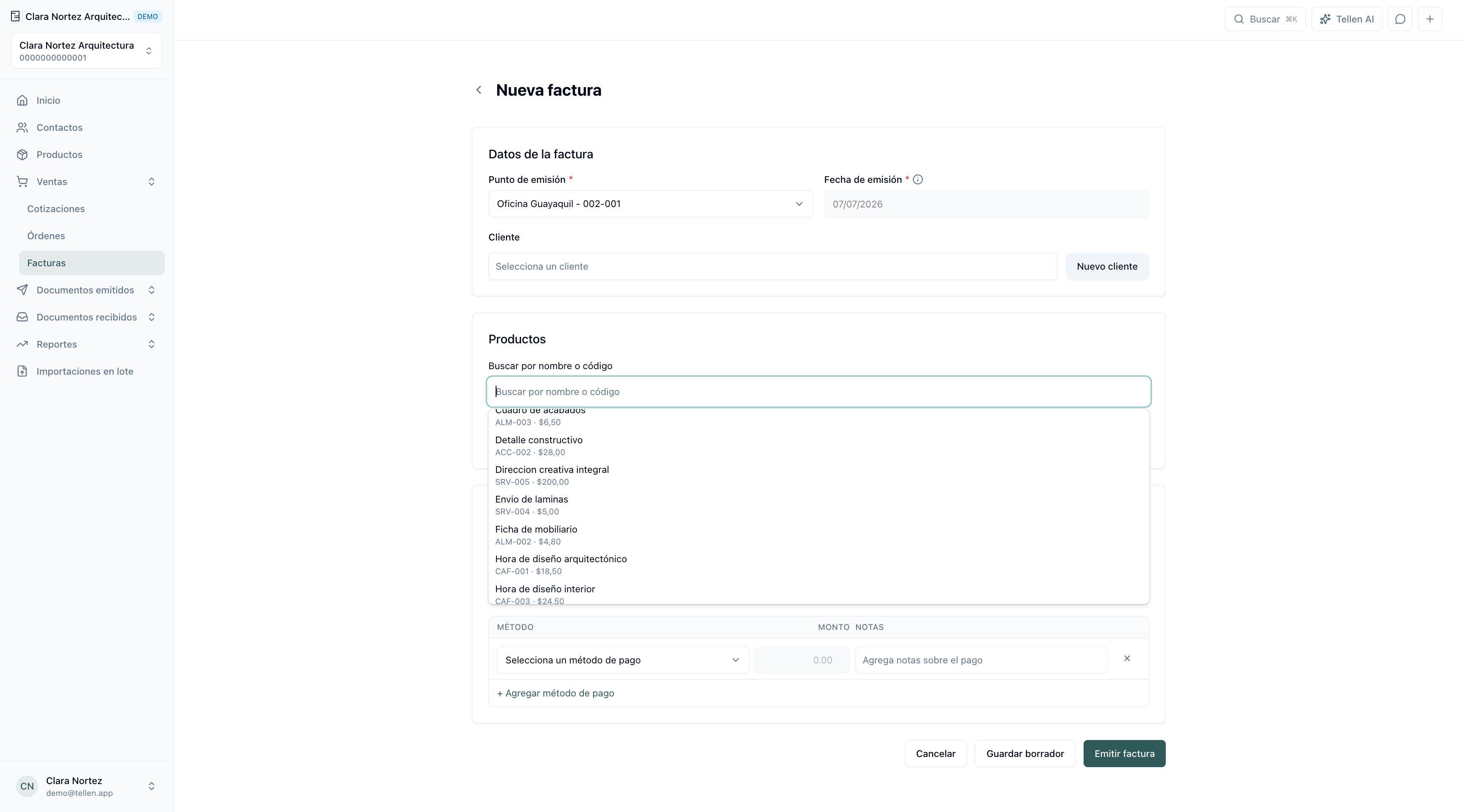The height and width of the screenshot is (812, 1464).
Task: Click the Contactos people icon
Action: click(22, 128)
